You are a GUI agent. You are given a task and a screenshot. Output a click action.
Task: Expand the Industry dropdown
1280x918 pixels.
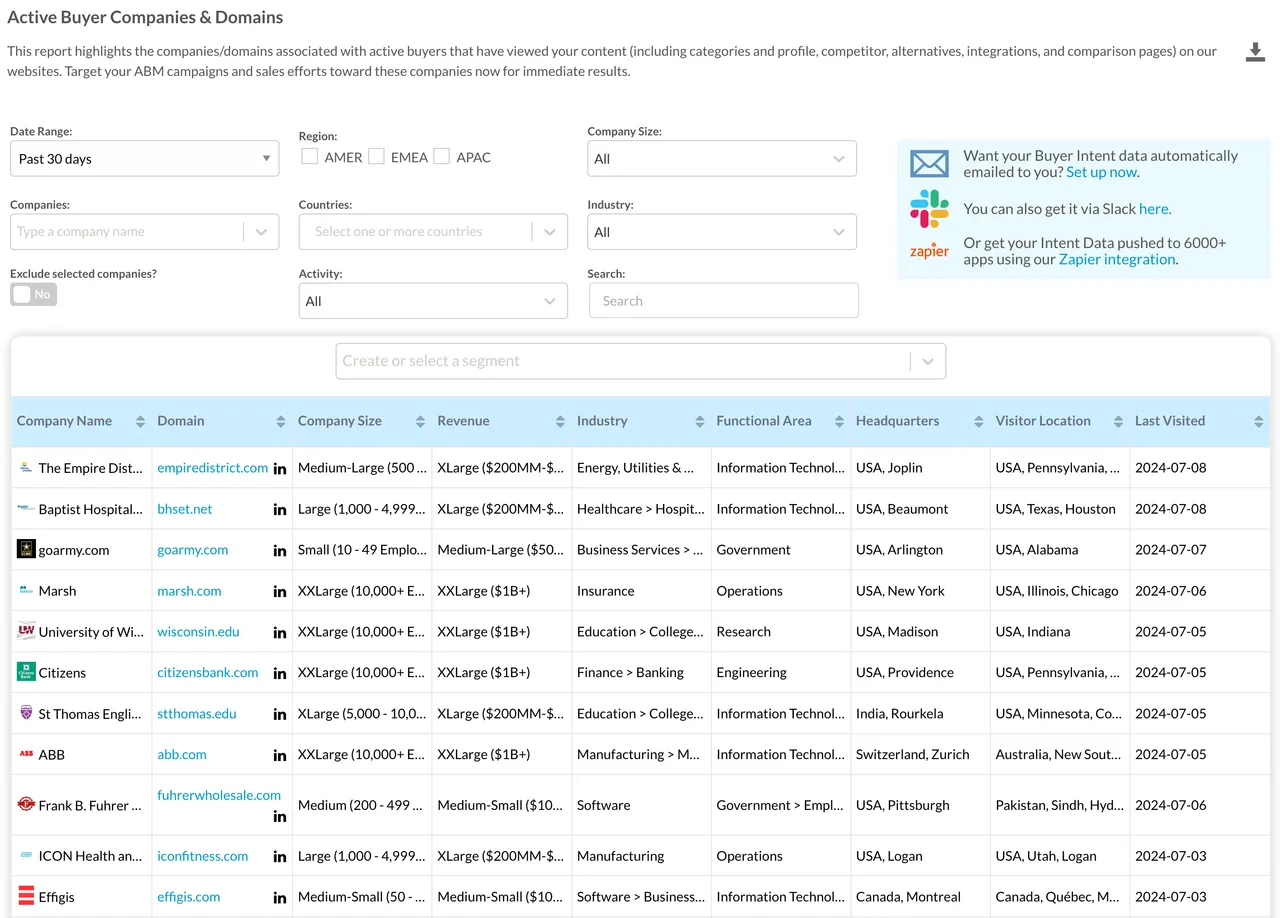coord(721,231)
